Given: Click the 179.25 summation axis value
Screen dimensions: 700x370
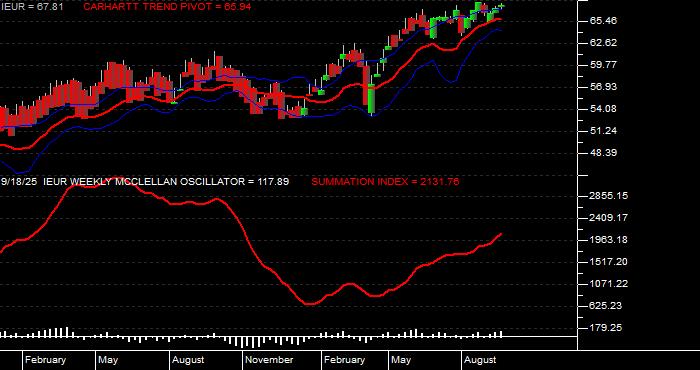Looking at the screenshot, I should pos(606,328).
